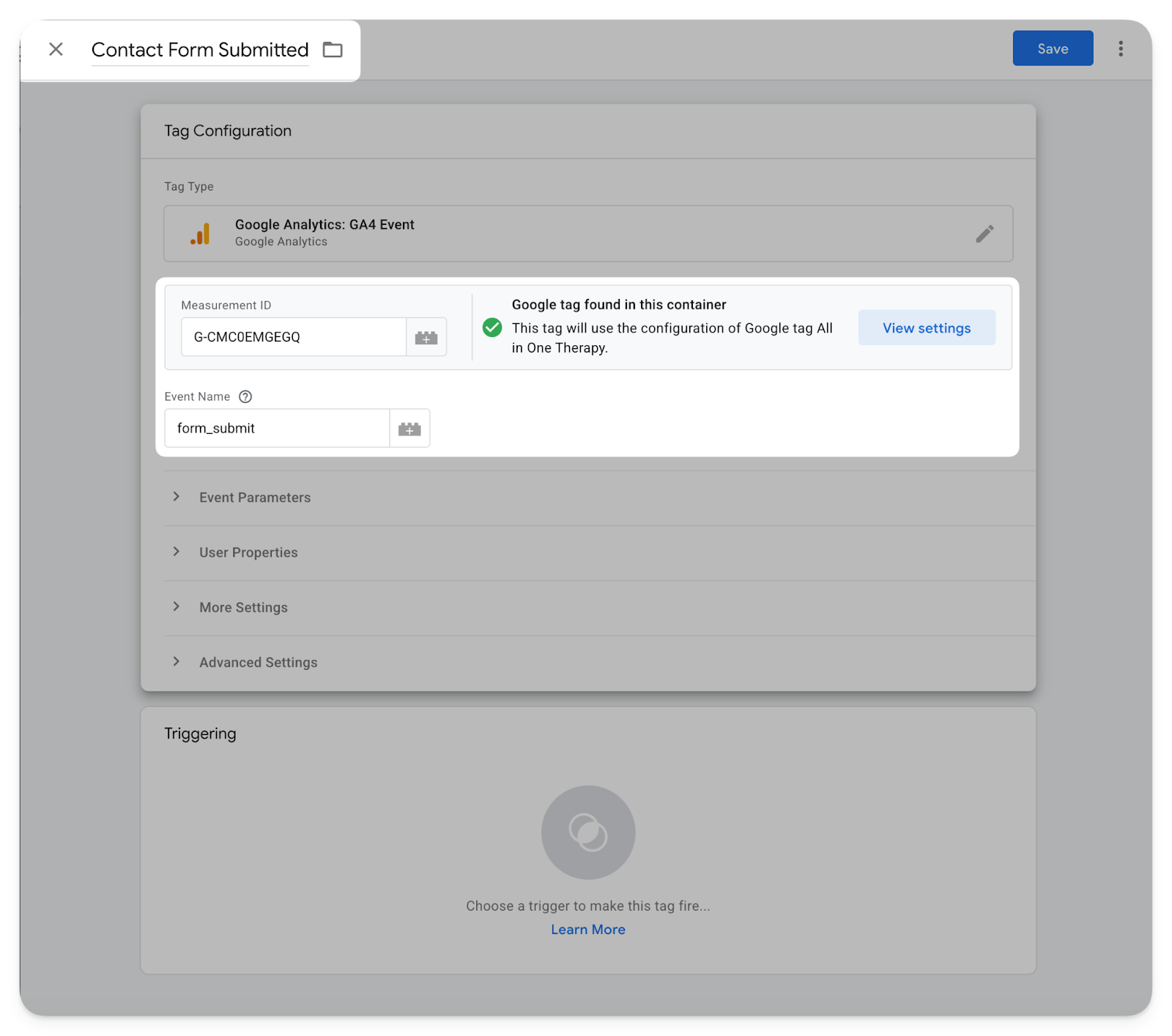Expand the User Properties section

248,552
